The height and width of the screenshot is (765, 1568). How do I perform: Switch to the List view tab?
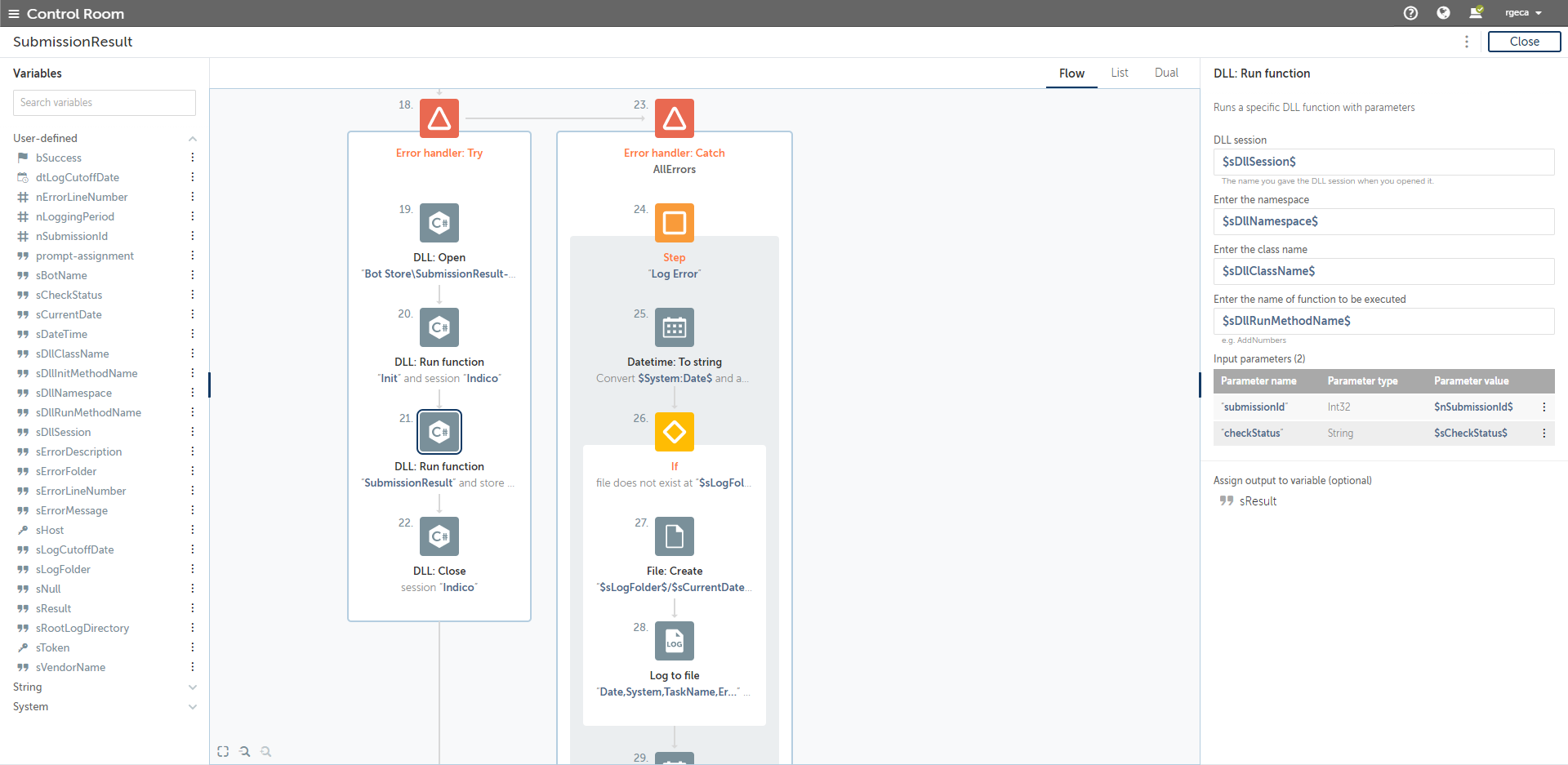1120,73
